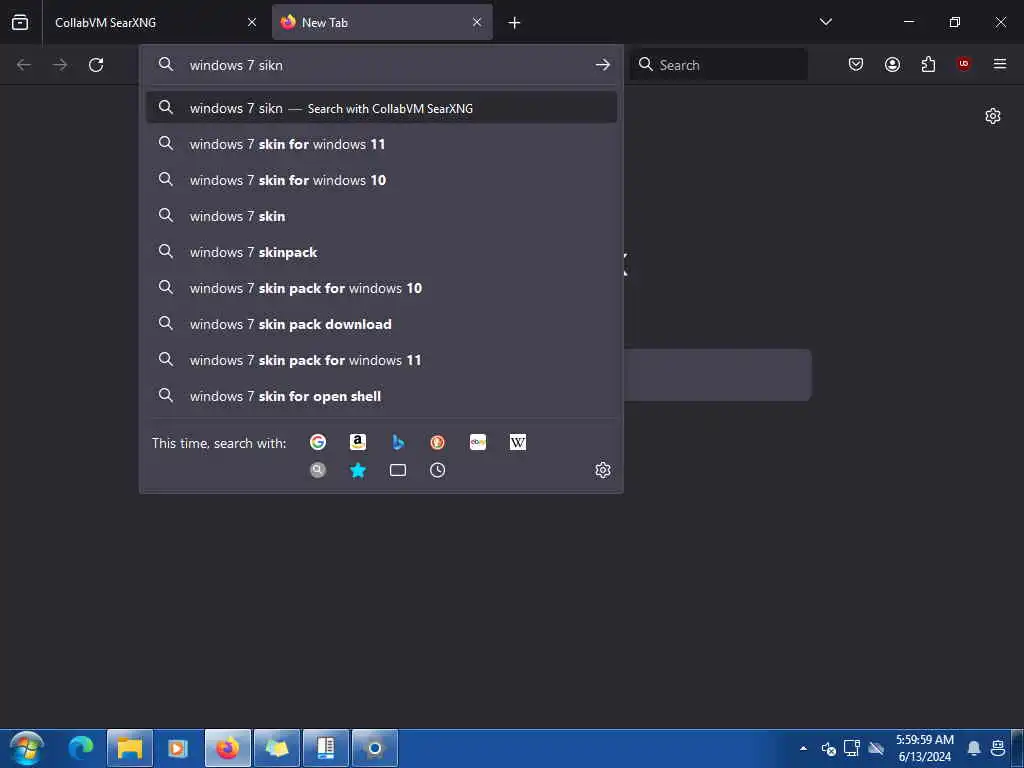Viewport: 1024px width, 768px height.
Task: Pick the plain windows 7 skin suggestion
Action: coord(381,216)
